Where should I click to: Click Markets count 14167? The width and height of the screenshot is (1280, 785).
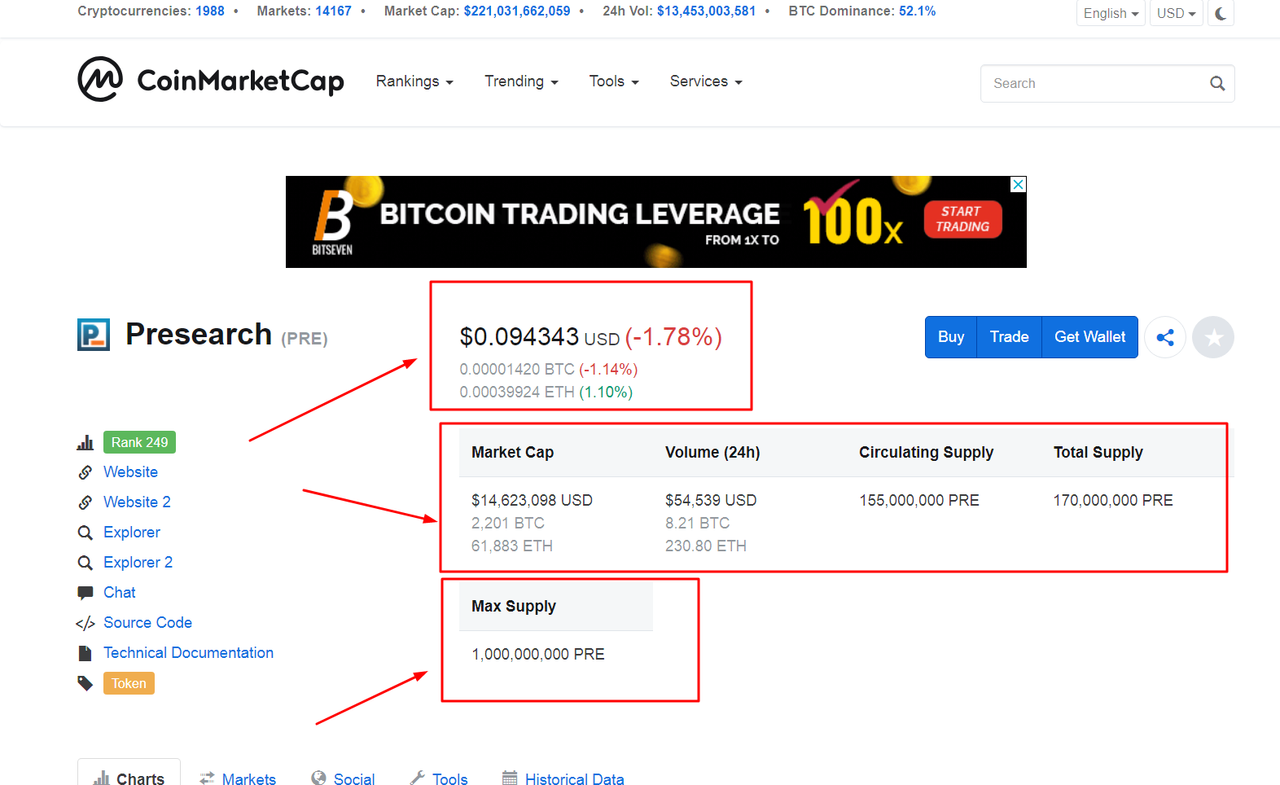[x=333, y=12]
